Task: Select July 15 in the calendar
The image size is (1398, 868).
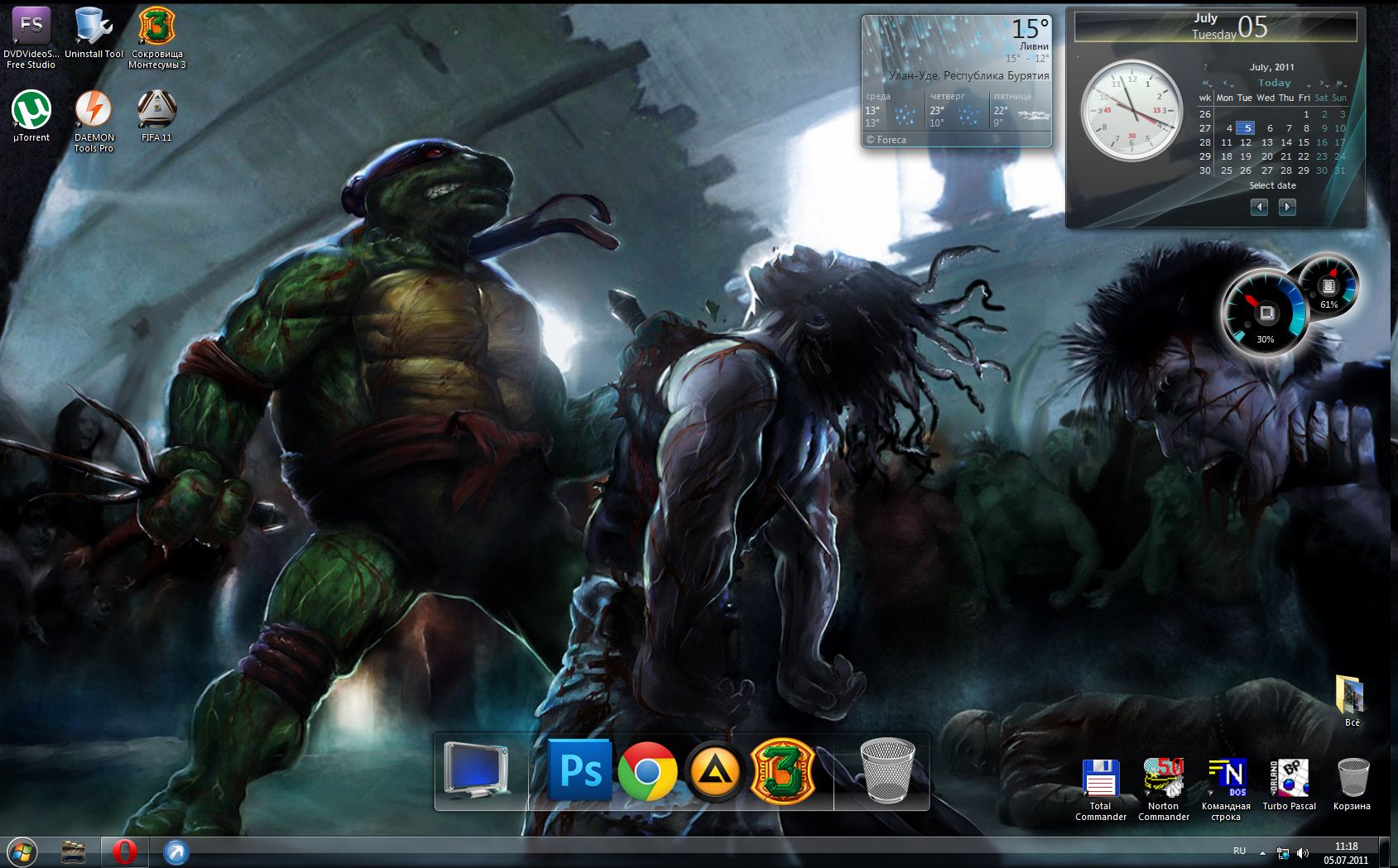Action: (x=1304, y=142)
